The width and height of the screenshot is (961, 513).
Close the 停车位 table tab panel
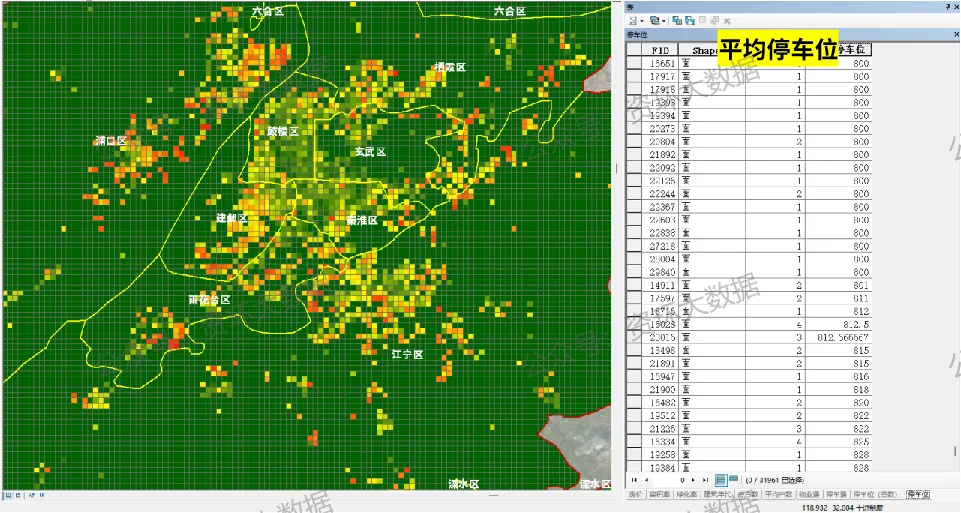click(955, 34)
